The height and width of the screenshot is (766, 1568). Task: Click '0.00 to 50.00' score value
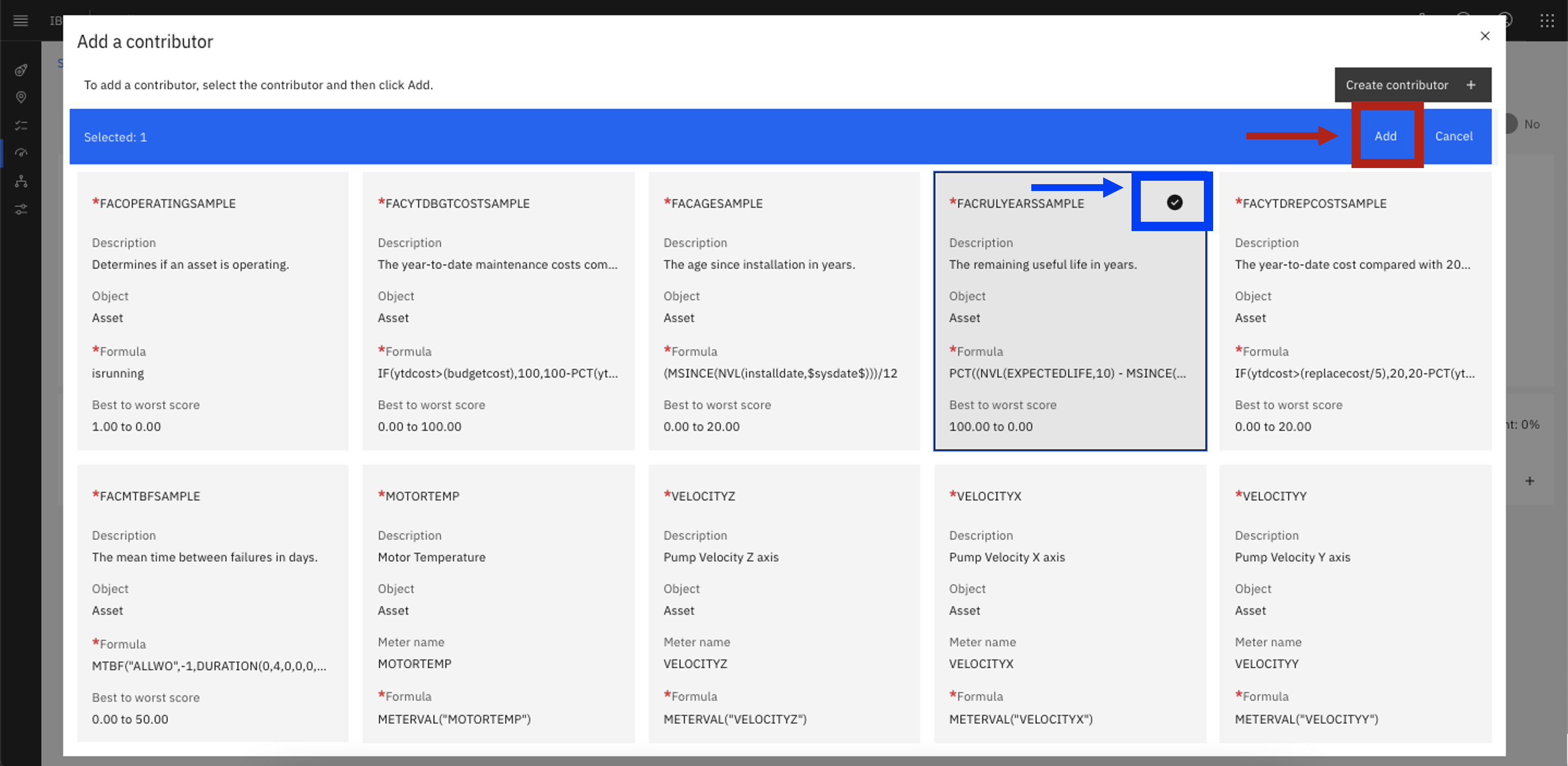(130, 719)
